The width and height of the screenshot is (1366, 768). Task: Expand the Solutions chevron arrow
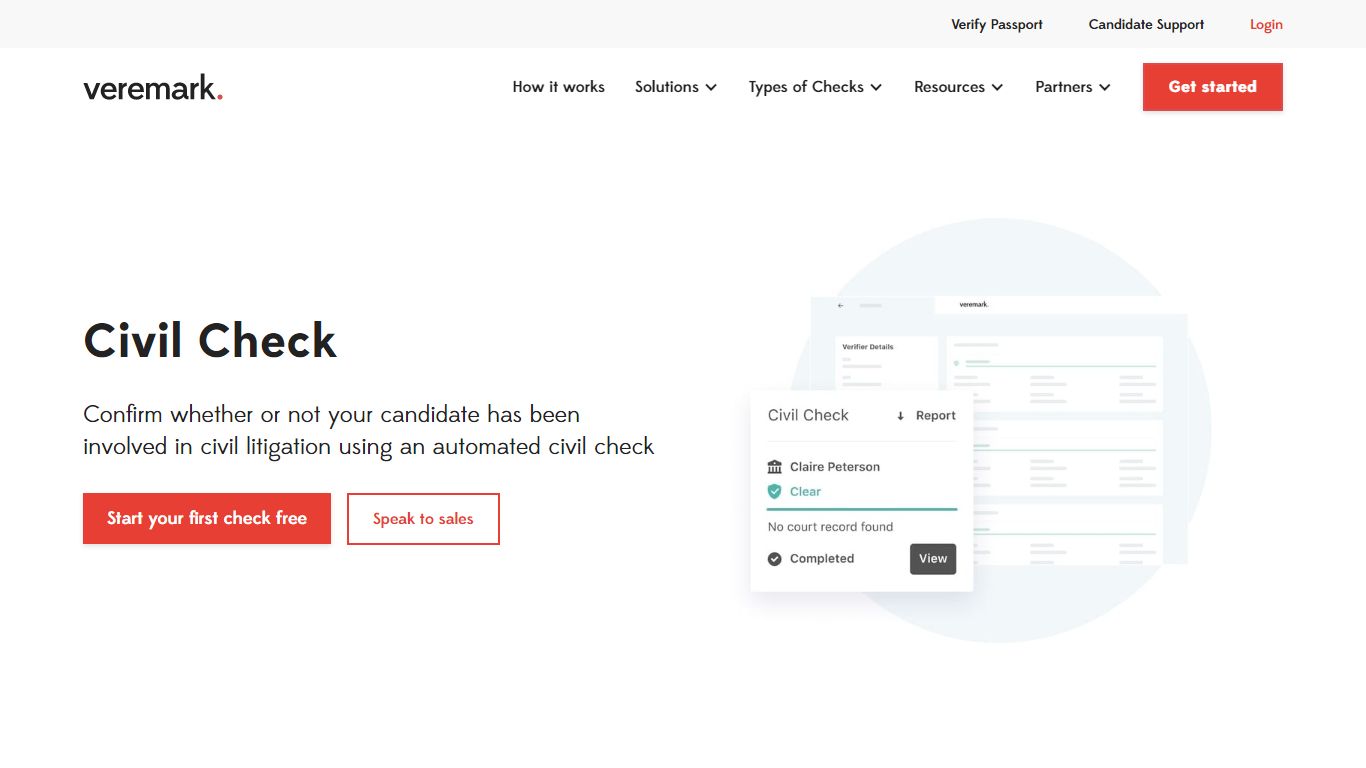tap(711, 88)
